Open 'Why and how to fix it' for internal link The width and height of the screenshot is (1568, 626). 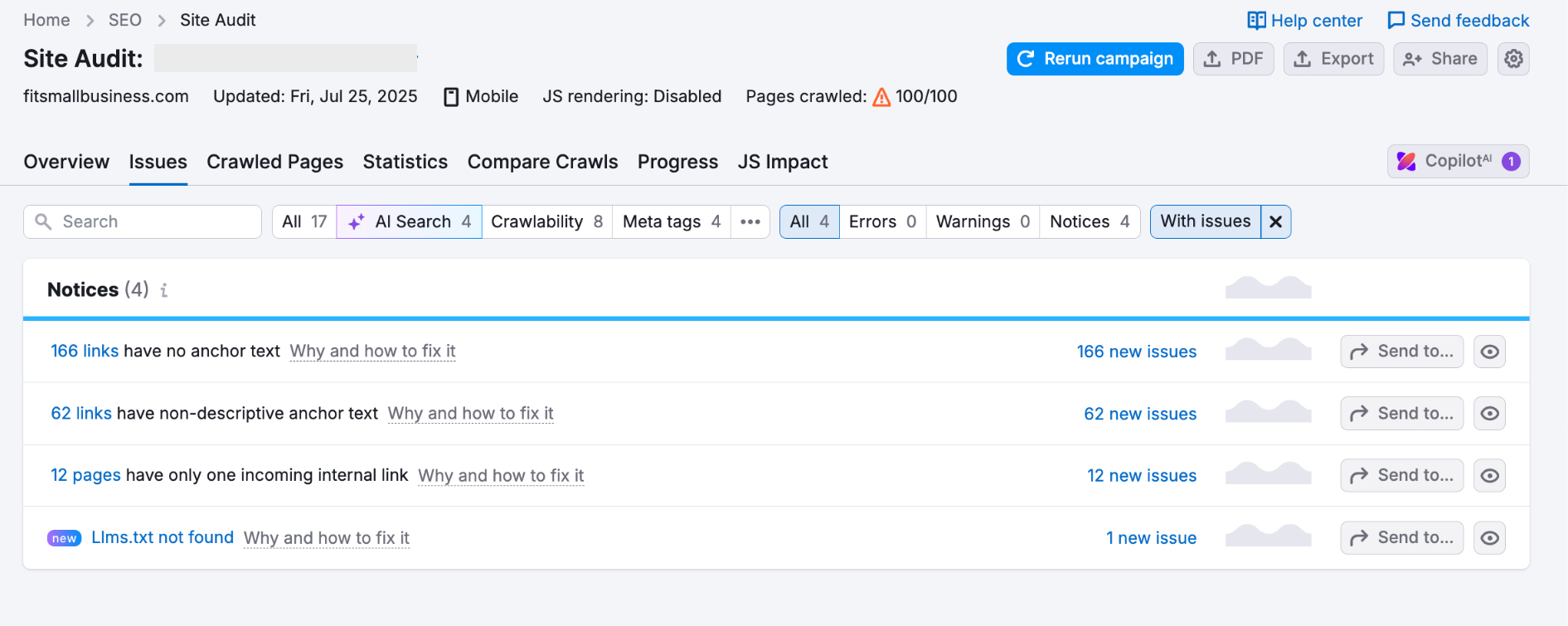(501, 475)
